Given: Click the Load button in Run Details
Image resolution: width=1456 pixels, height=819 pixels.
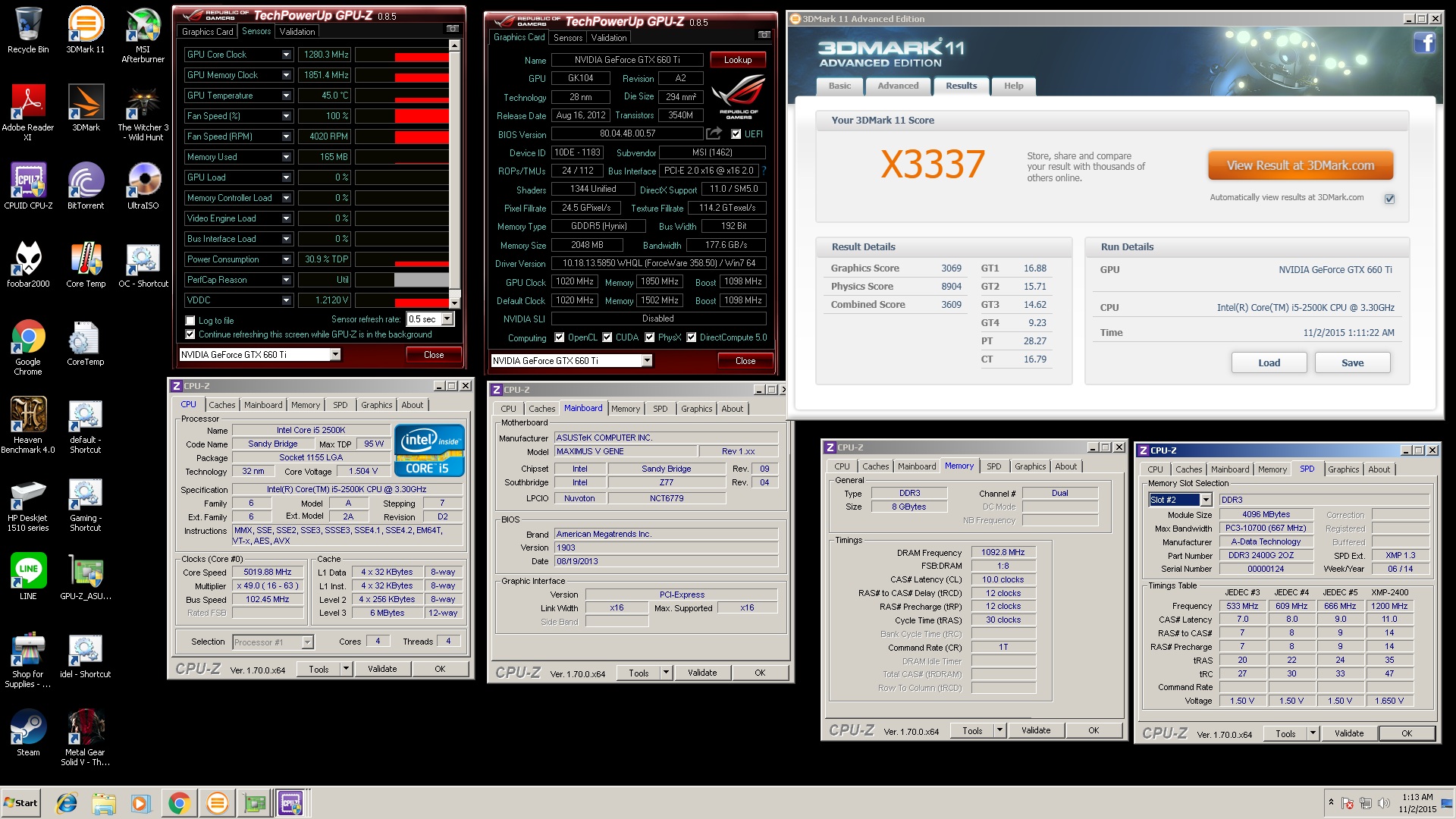Looking at the screenshot, I should point(1269,362).
